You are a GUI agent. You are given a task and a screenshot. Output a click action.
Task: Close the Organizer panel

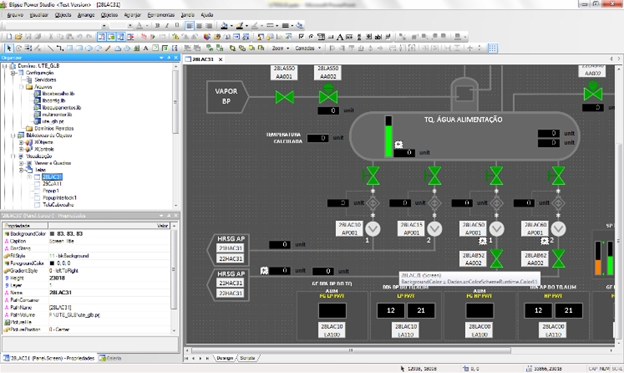pos(176,58)
